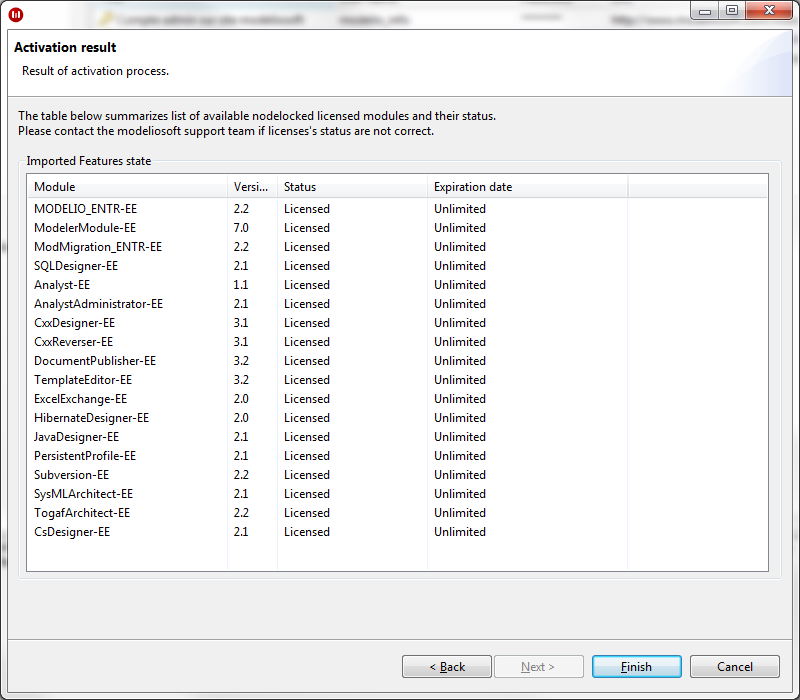Minimize the activation window

(705, 11)
